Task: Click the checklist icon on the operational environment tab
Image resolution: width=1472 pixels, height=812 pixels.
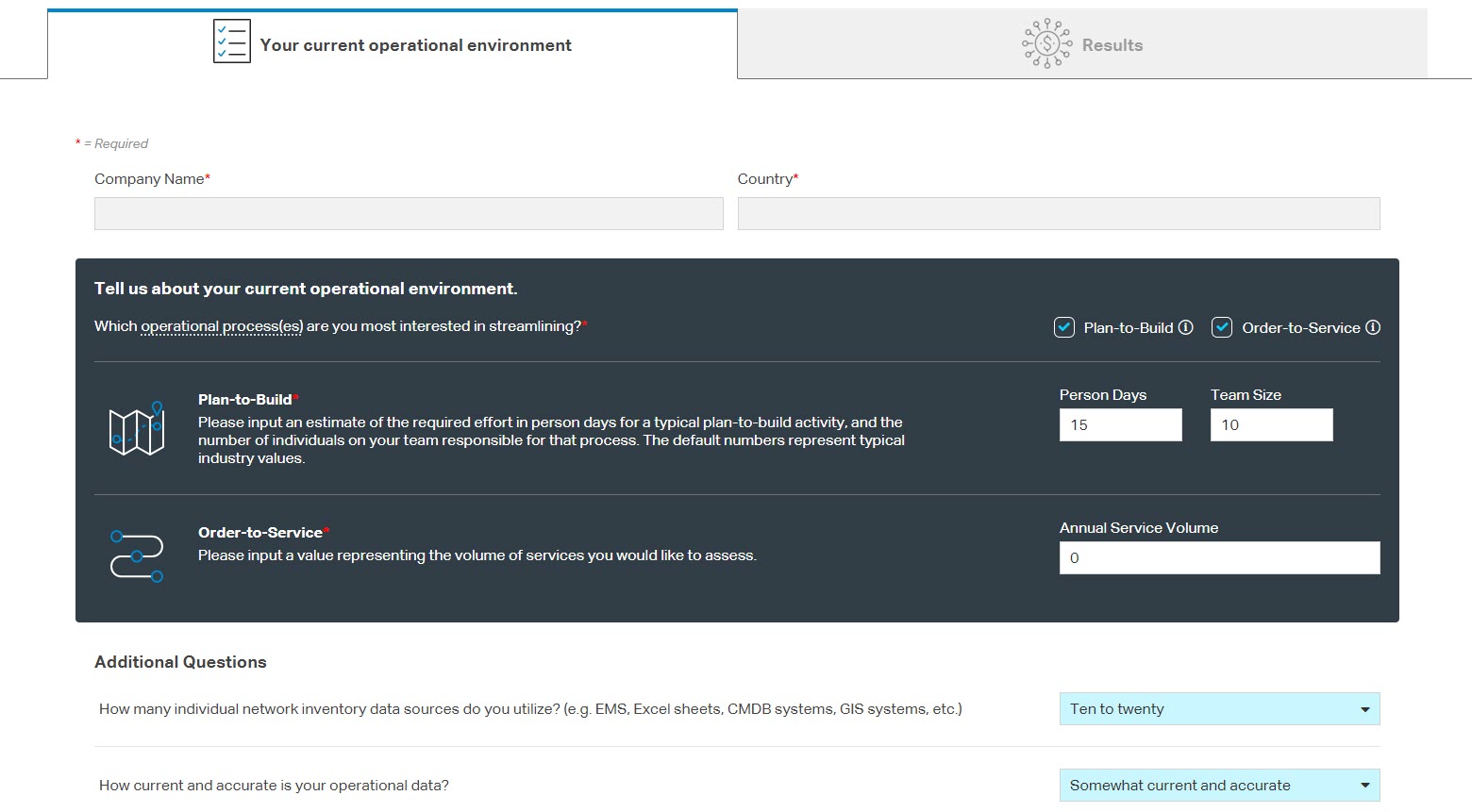Action: pyautogui.click(x=231, y=42)
